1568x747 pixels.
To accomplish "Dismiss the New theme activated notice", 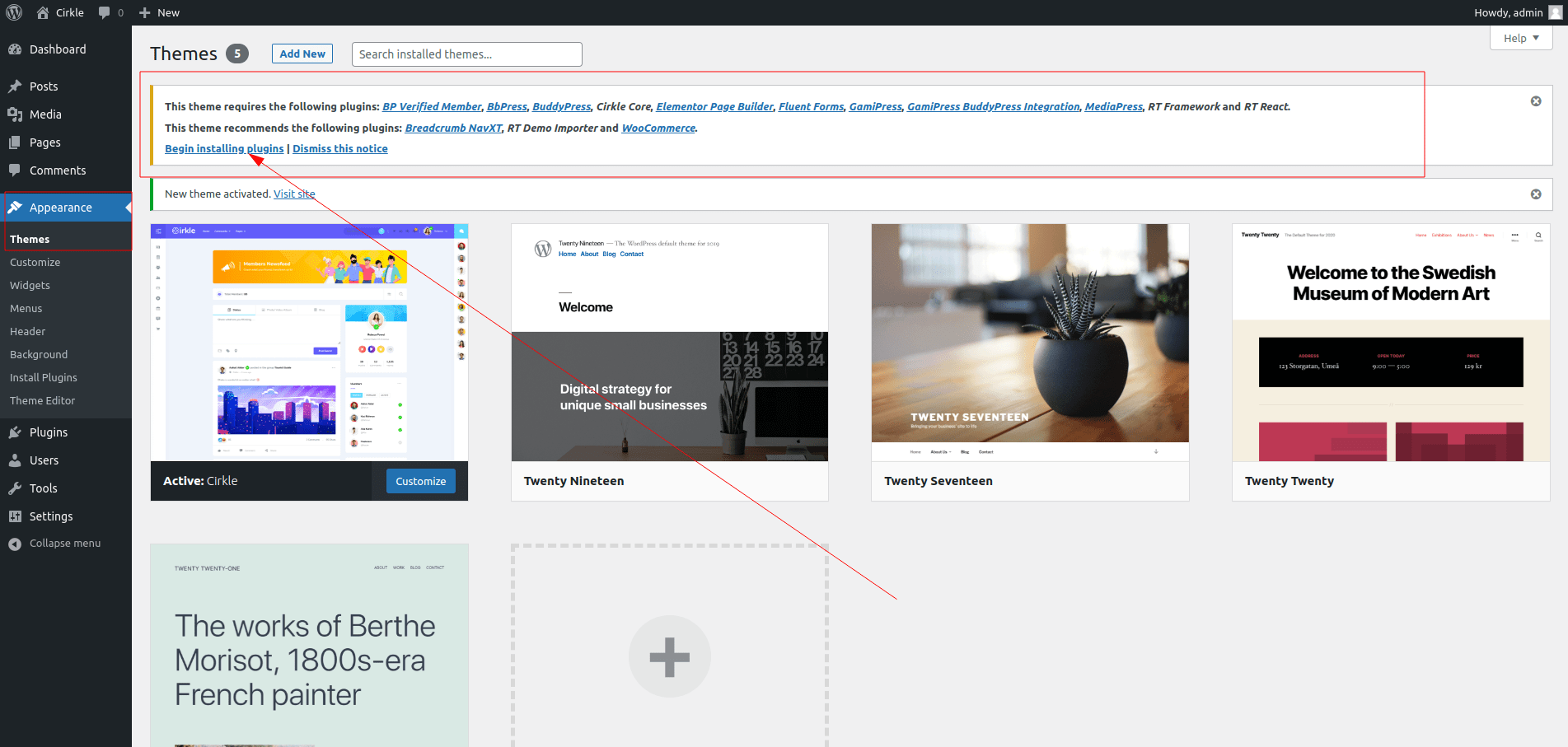I will coord(1536,194).
